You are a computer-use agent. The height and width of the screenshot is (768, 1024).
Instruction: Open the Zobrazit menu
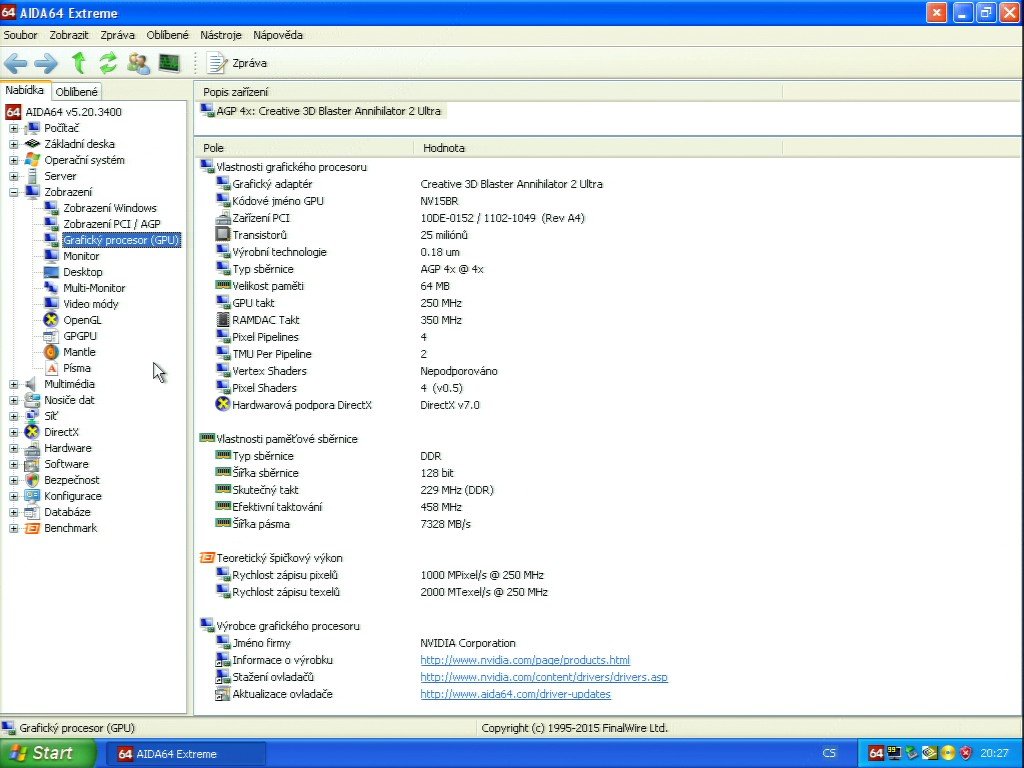click(69, 35)
